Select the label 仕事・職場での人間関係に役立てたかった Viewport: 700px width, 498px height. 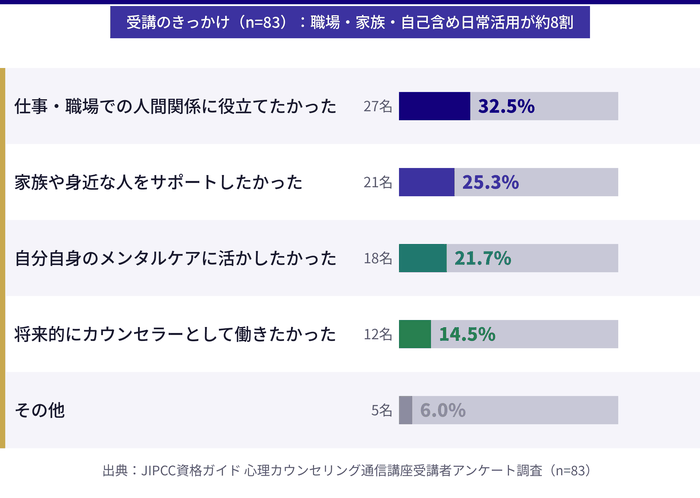click(x=176, y=106)
